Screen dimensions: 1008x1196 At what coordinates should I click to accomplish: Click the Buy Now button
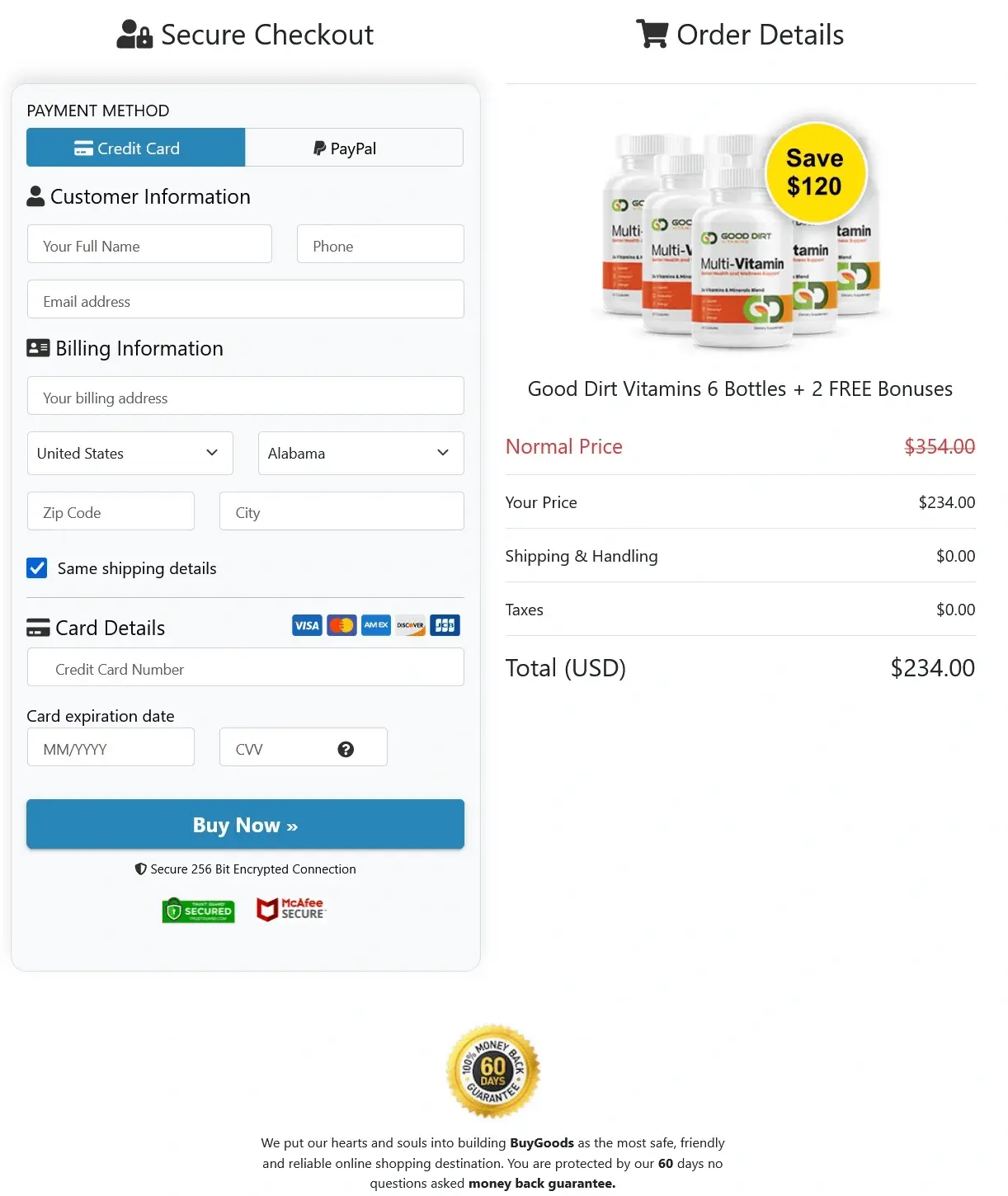tap(245, 824)
